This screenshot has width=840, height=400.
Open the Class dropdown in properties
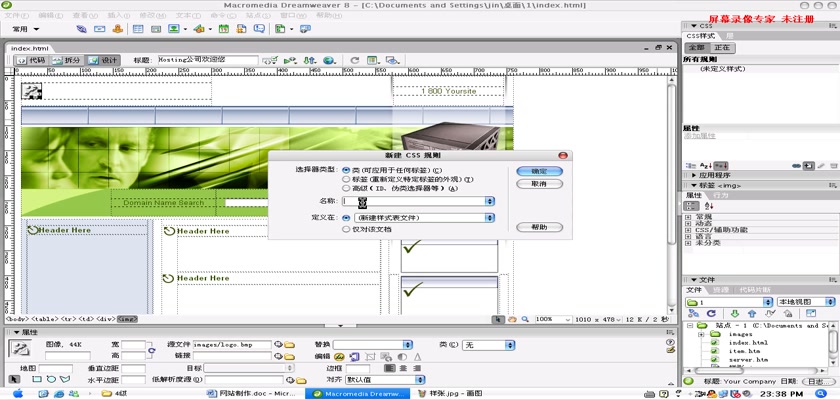click(x=511, y=345)
